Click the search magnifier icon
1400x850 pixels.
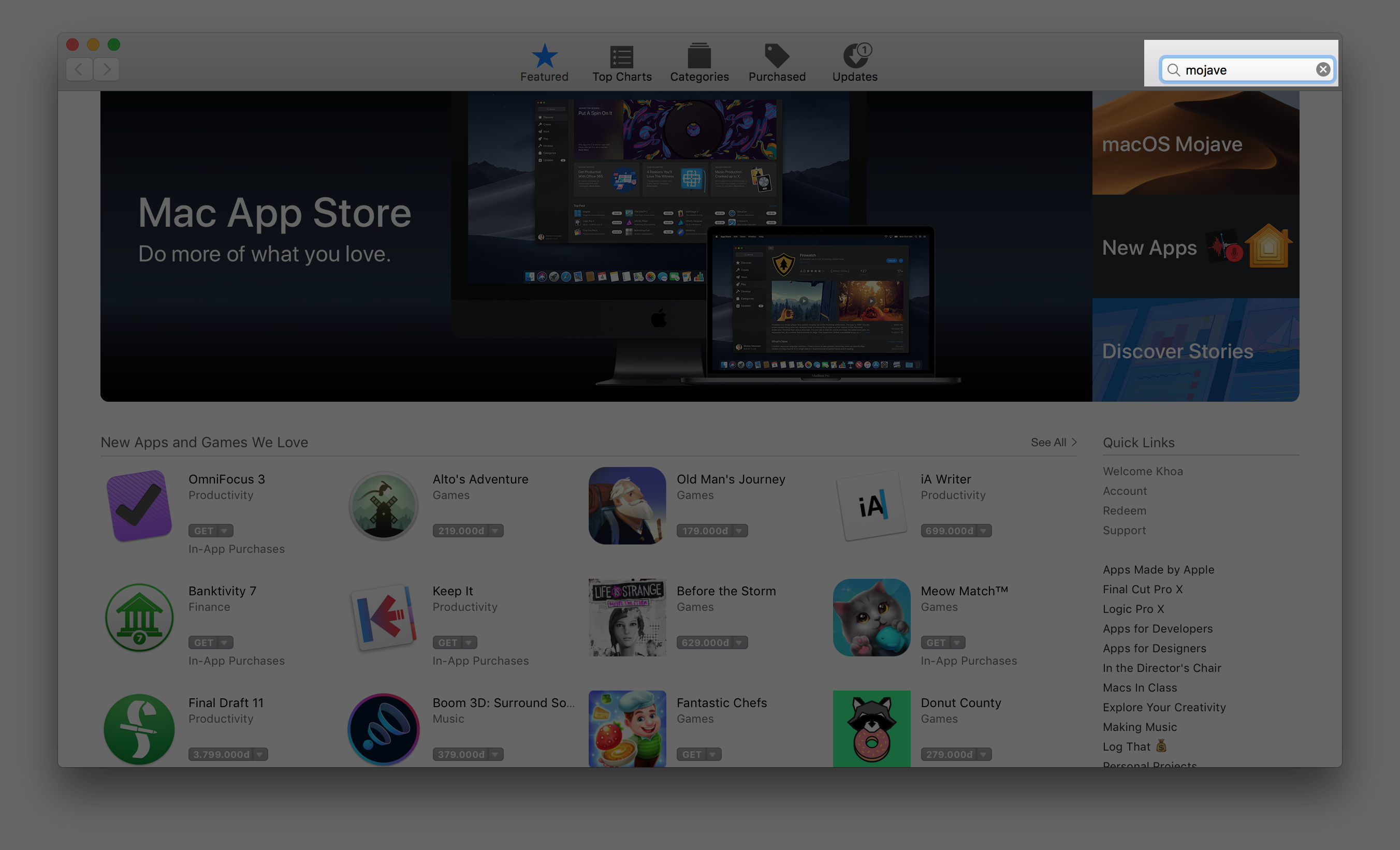click(x=1173, y=70)
